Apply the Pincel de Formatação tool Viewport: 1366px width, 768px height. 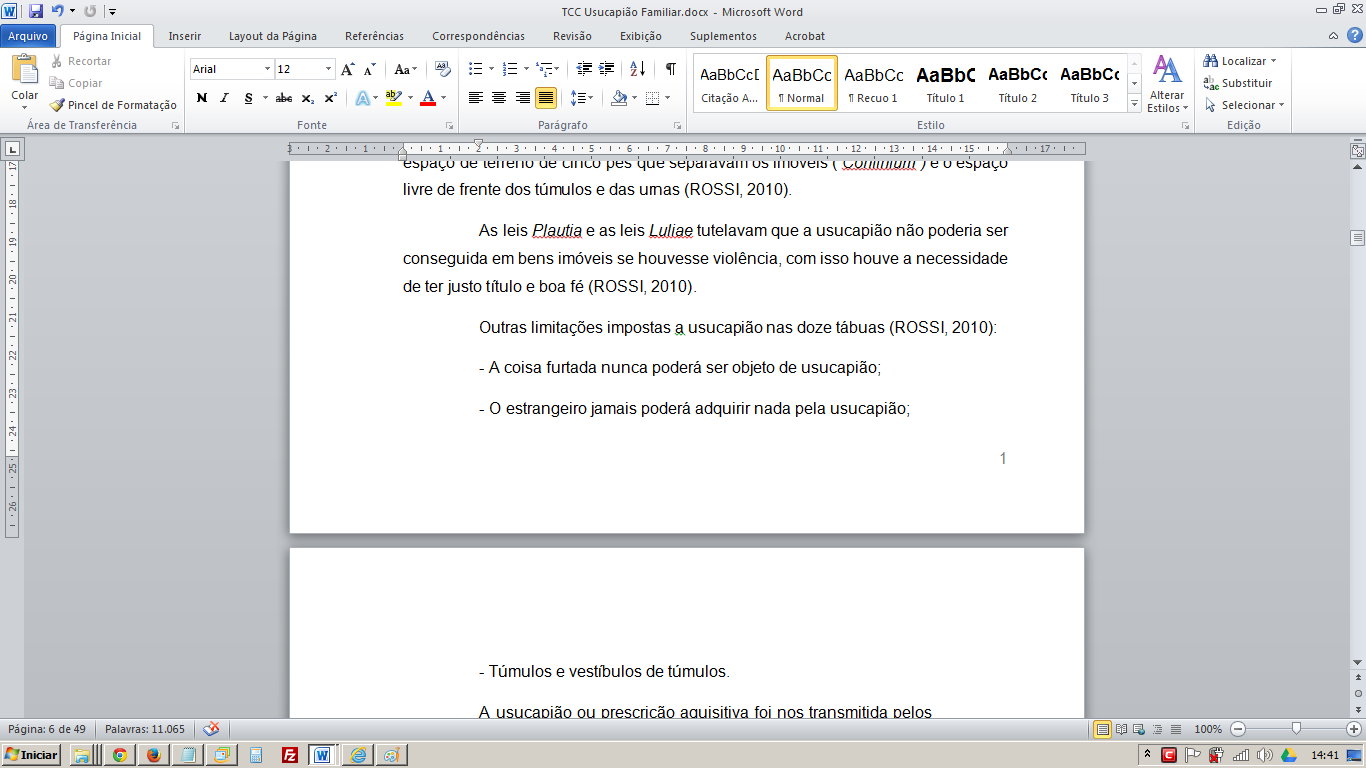[x=113, y=105]
